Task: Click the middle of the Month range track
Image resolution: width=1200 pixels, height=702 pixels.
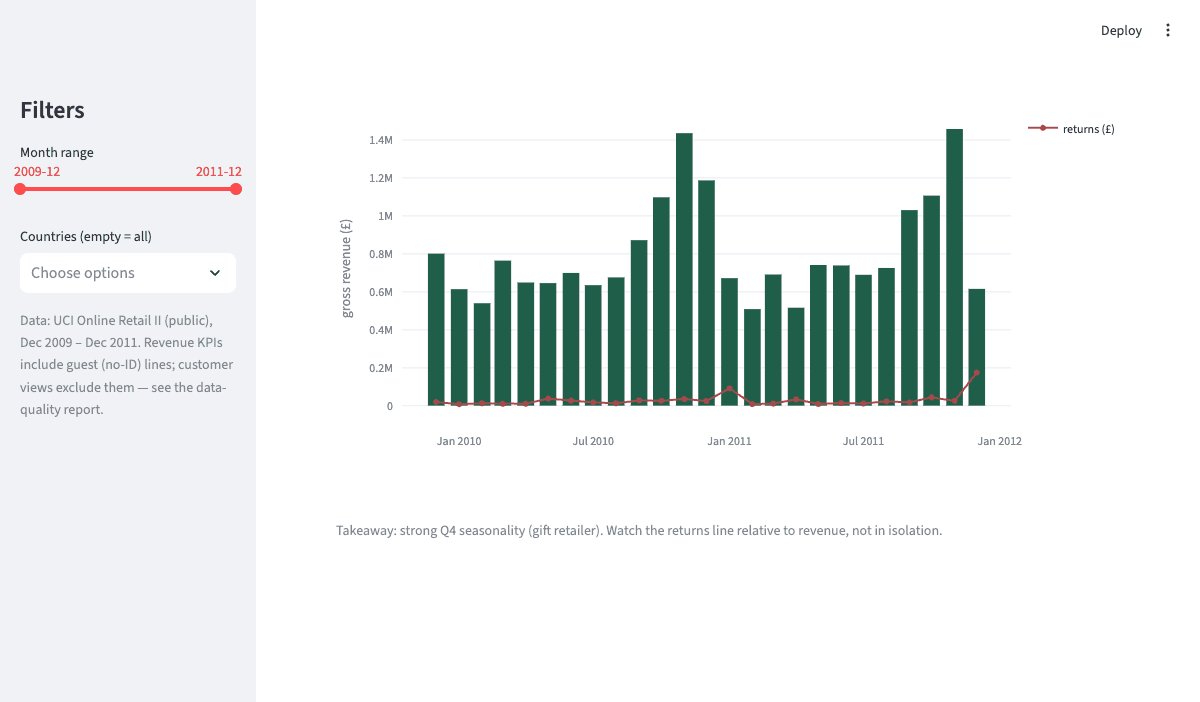Action: [128, 189]
